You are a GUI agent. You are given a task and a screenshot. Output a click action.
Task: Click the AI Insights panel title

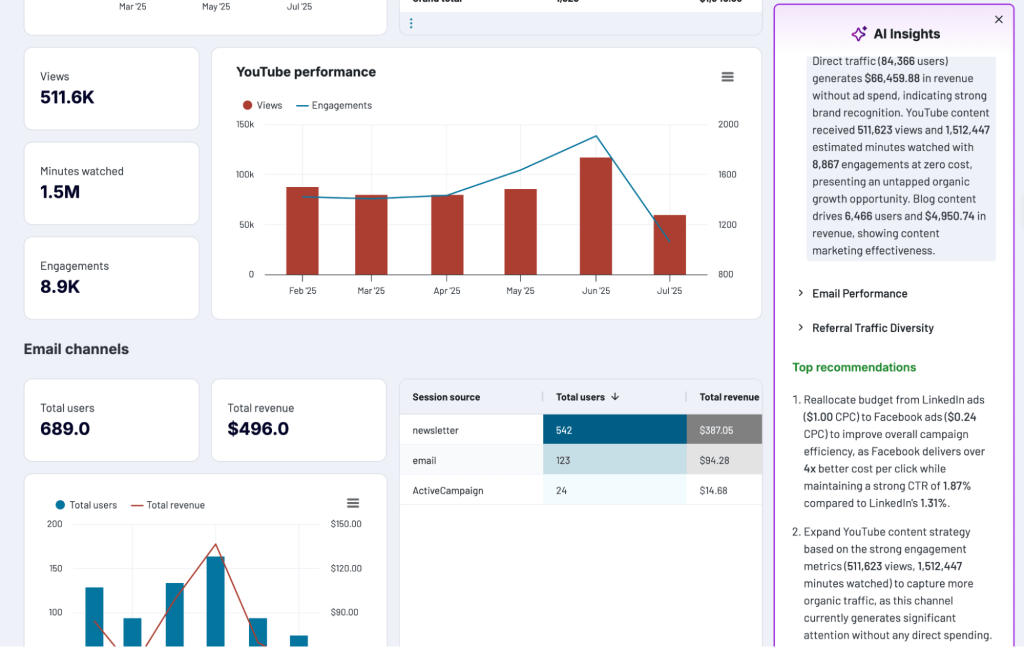(906, 34)
